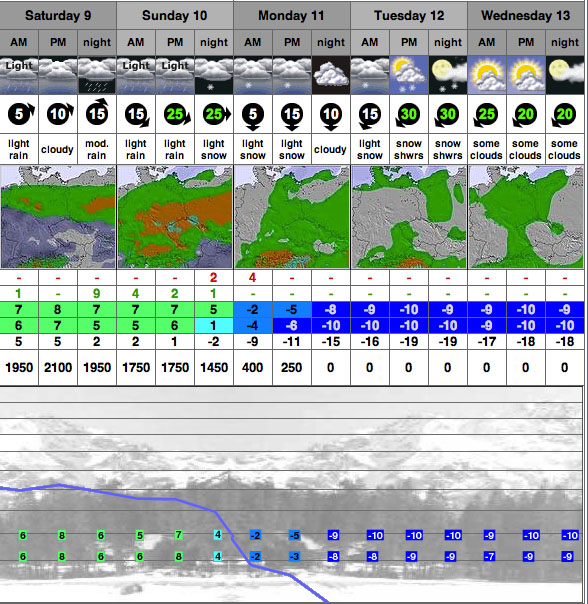Click 'snow shwrs' summary under Tuesday PM

[x=409, y=149]
